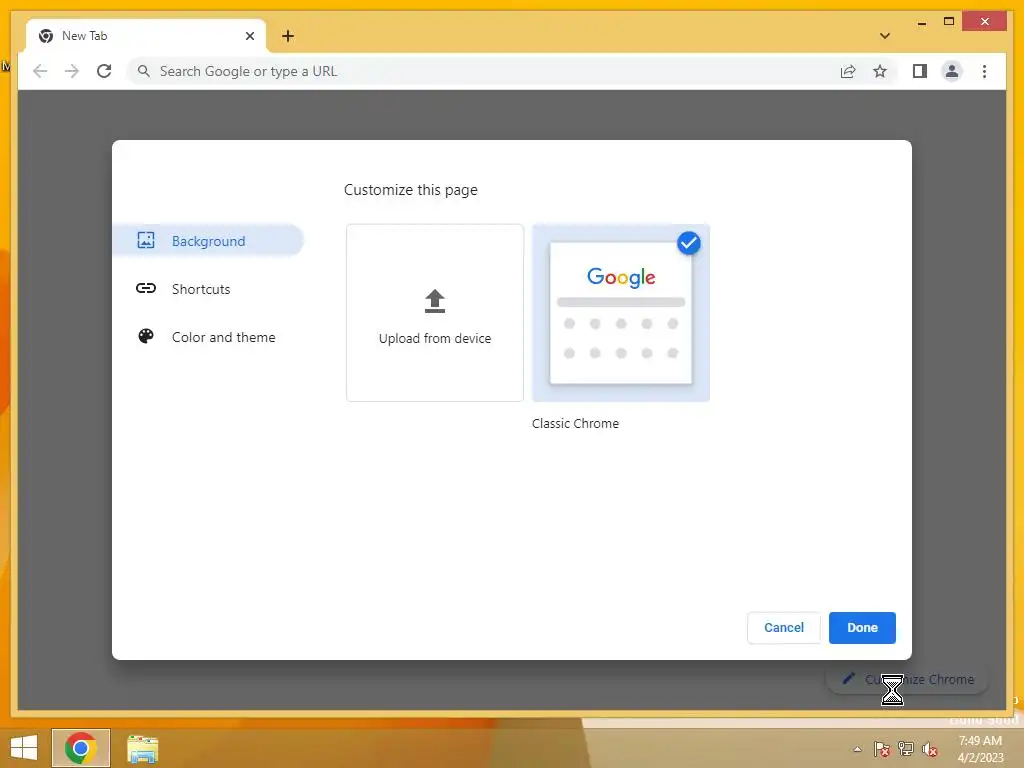
Task: Click the search magnifier icon in the address bar
Action: click(144, 71)
